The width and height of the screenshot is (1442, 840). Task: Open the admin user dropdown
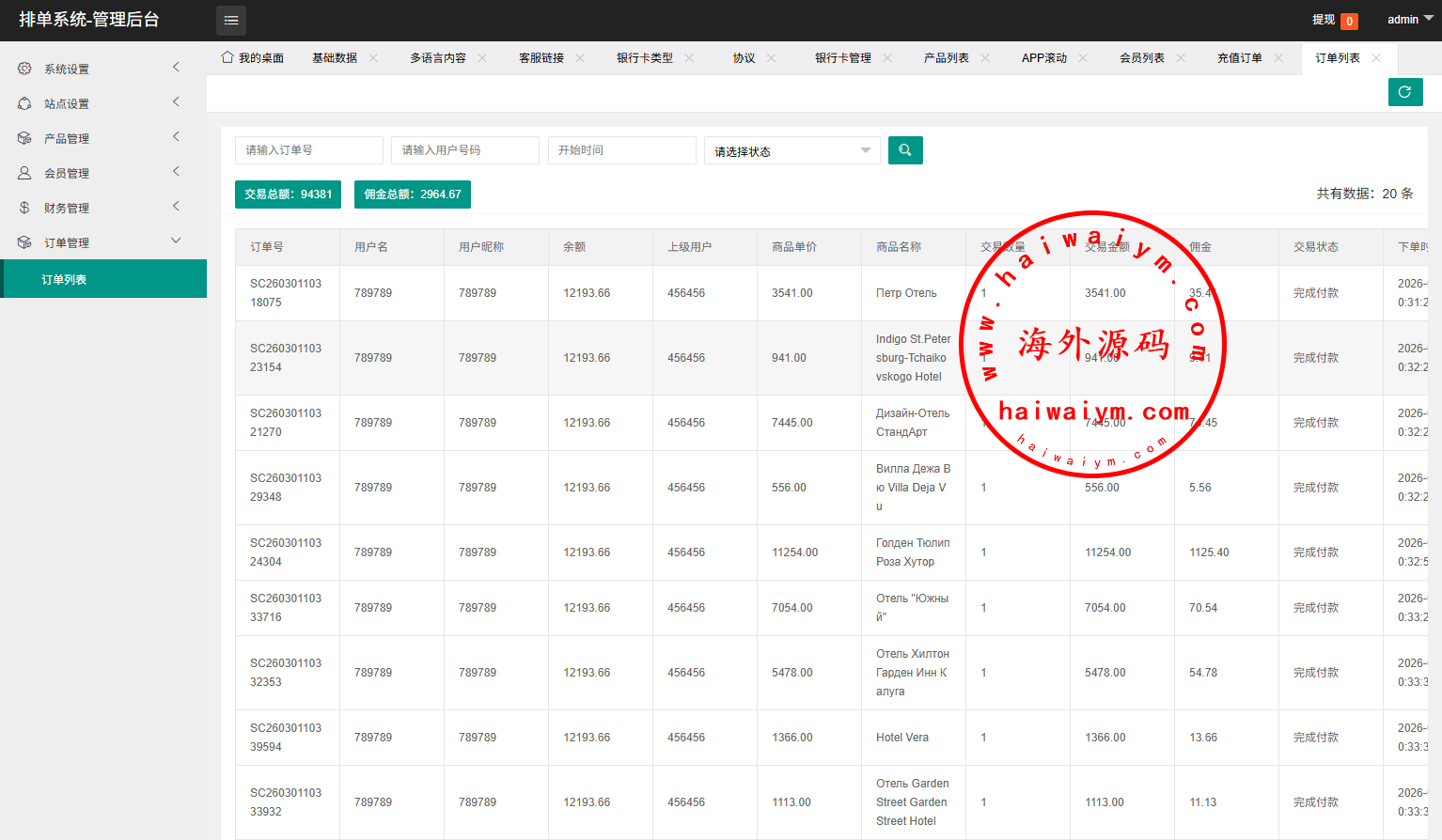[x=1409, y=20]
